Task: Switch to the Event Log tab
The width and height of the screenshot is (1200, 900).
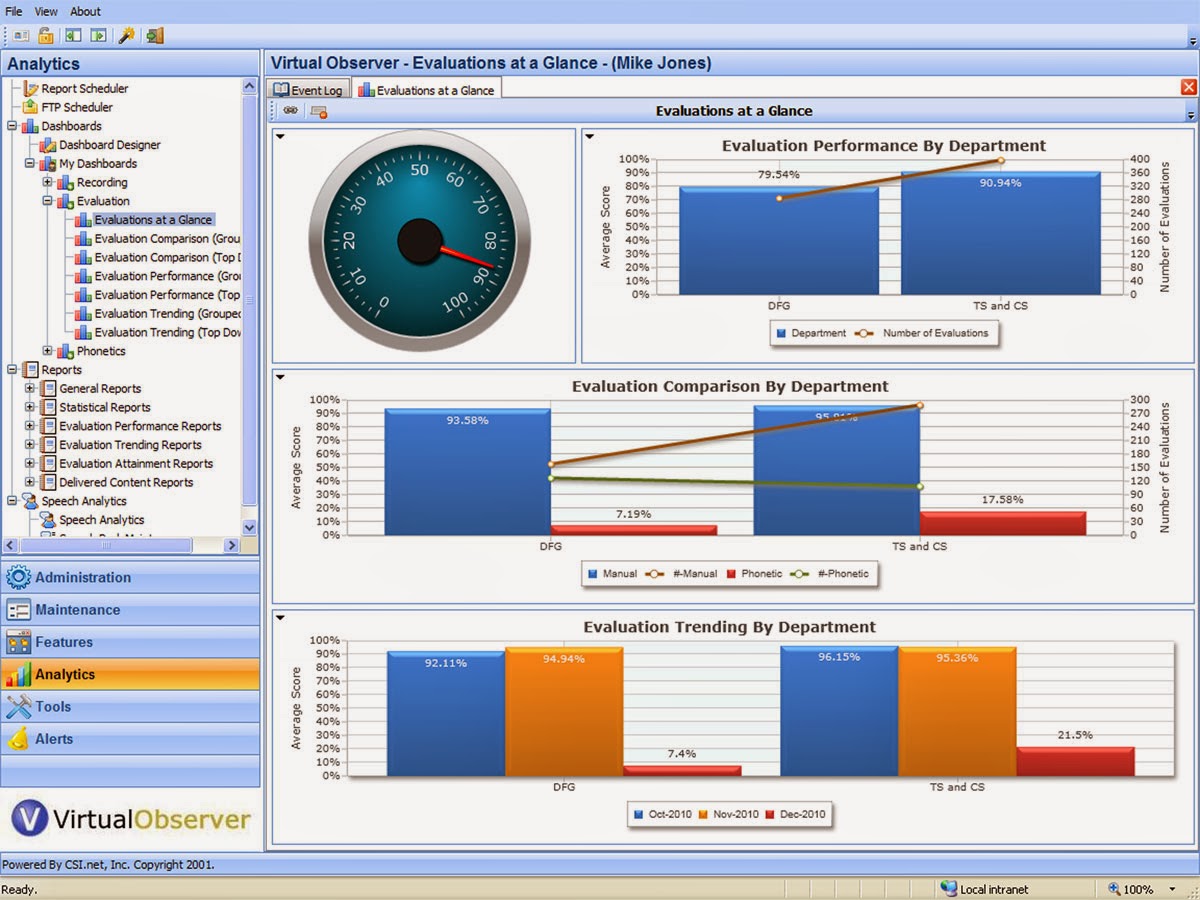Action: pyautogui.click(x=308, y=90)
